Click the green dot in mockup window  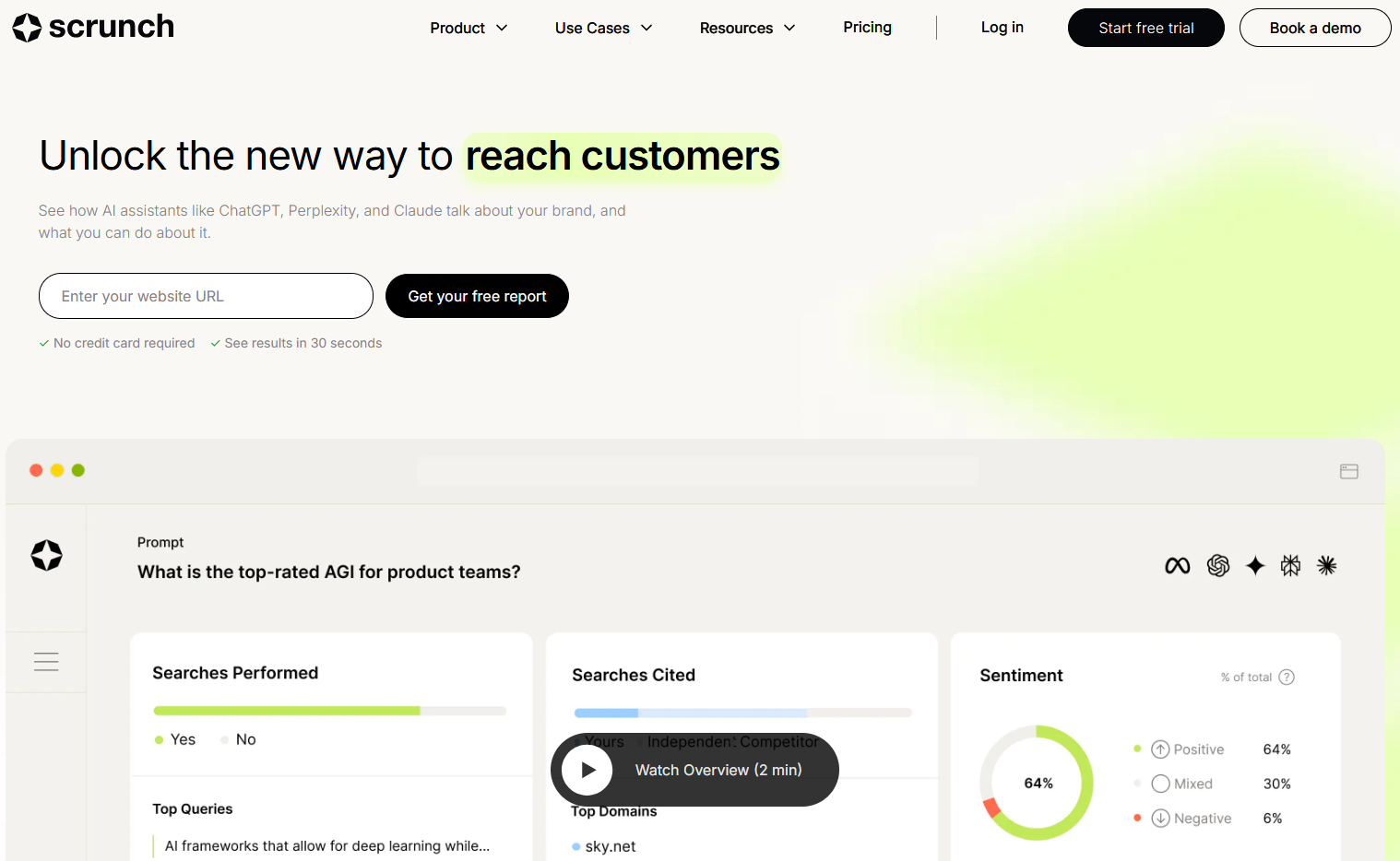click(x=78, y=470)
